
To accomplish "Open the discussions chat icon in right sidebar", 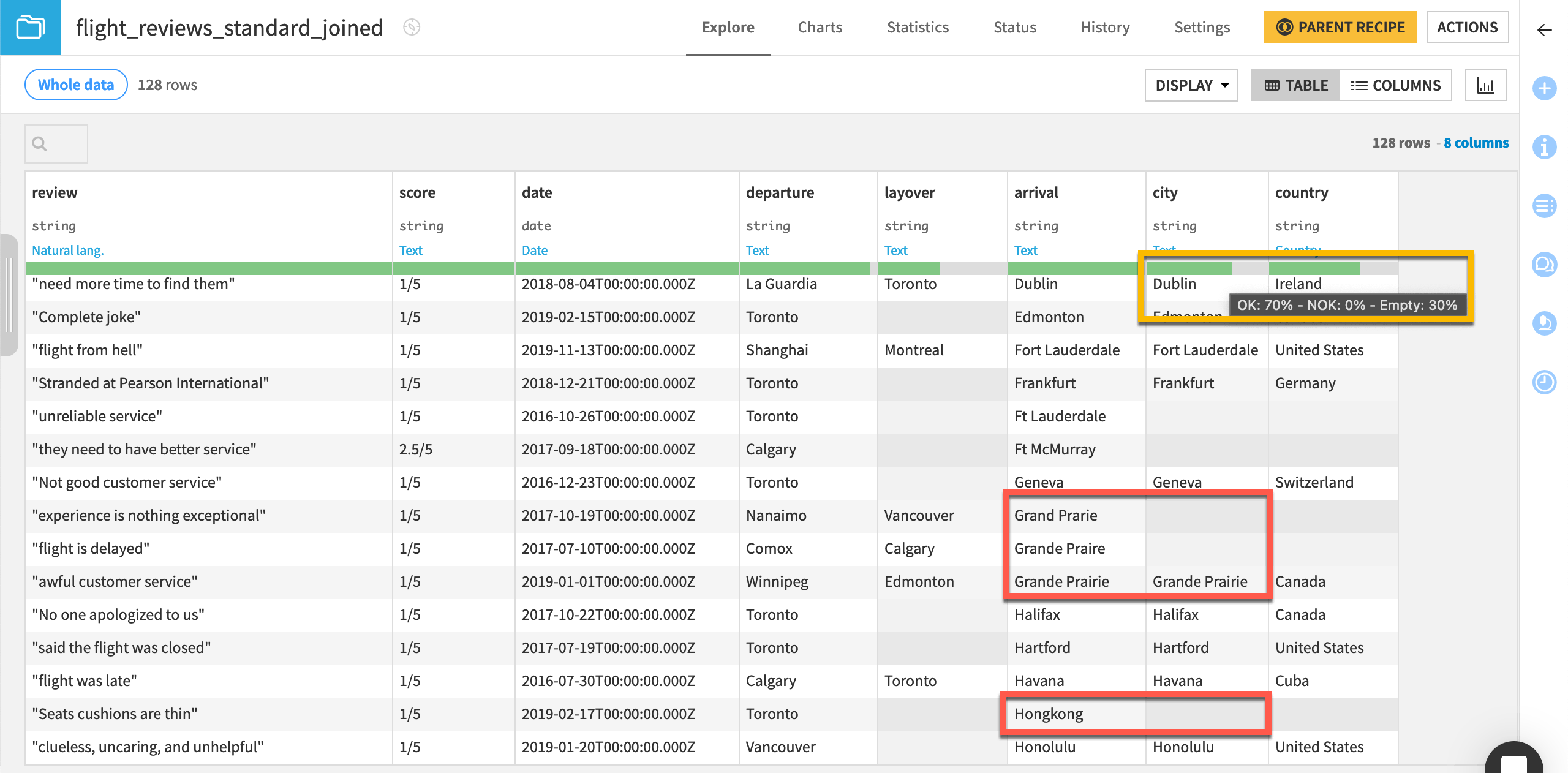I will (x=1544, y=265).
